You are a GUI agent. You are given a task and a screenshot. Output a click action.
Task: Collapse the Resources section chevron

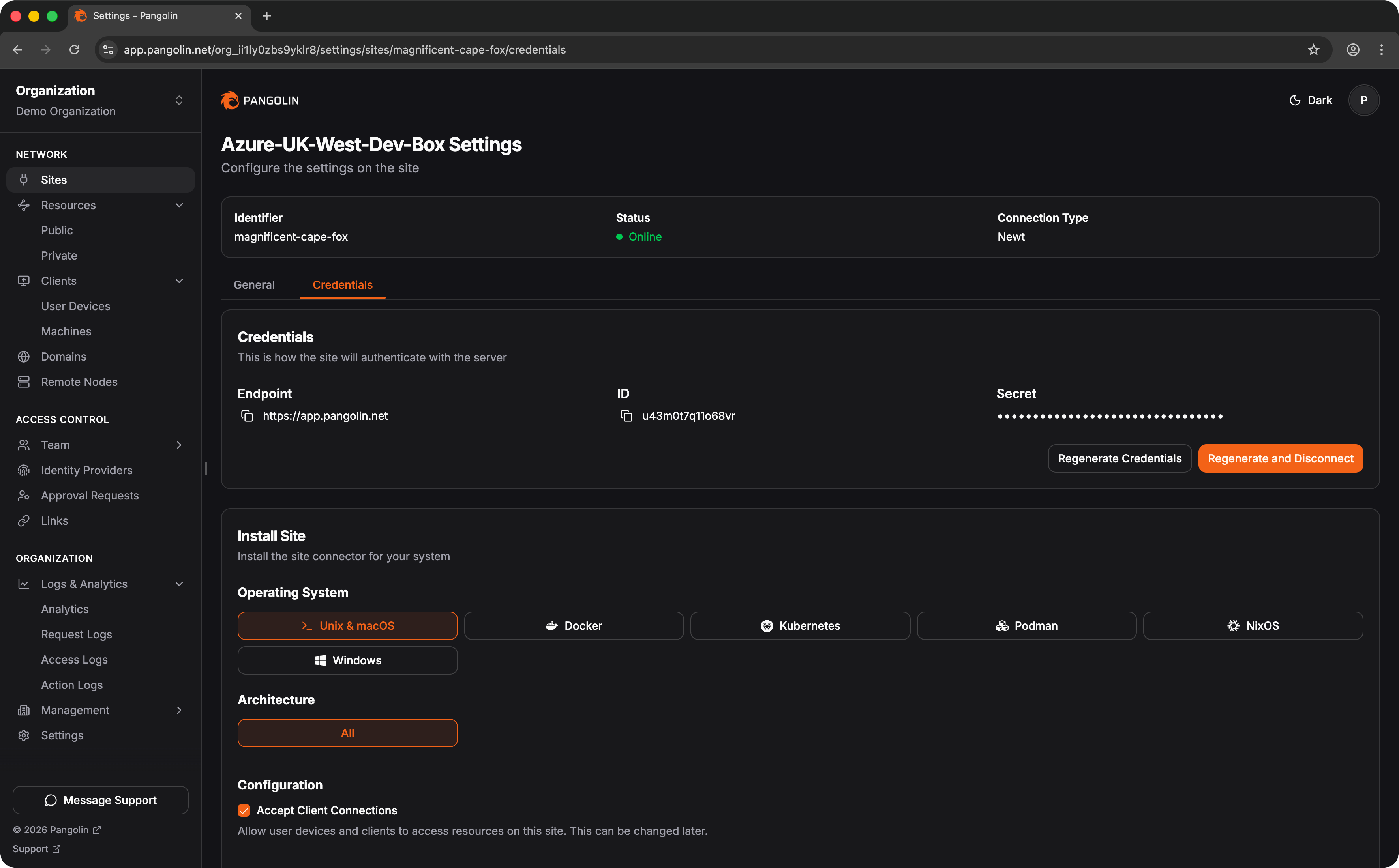click(x=178, y=205)
